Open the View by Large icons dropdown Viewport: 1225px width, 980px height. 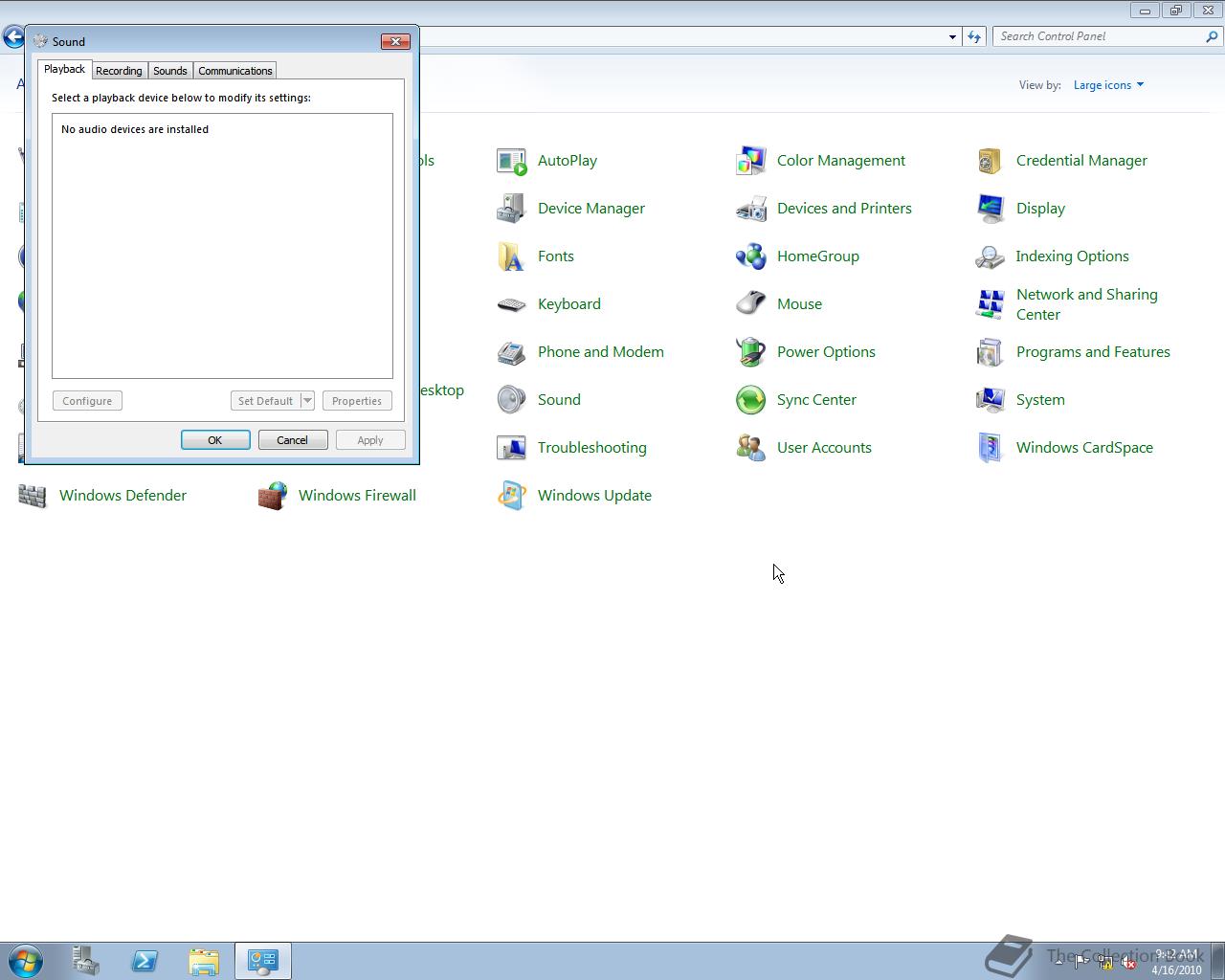1108,85
